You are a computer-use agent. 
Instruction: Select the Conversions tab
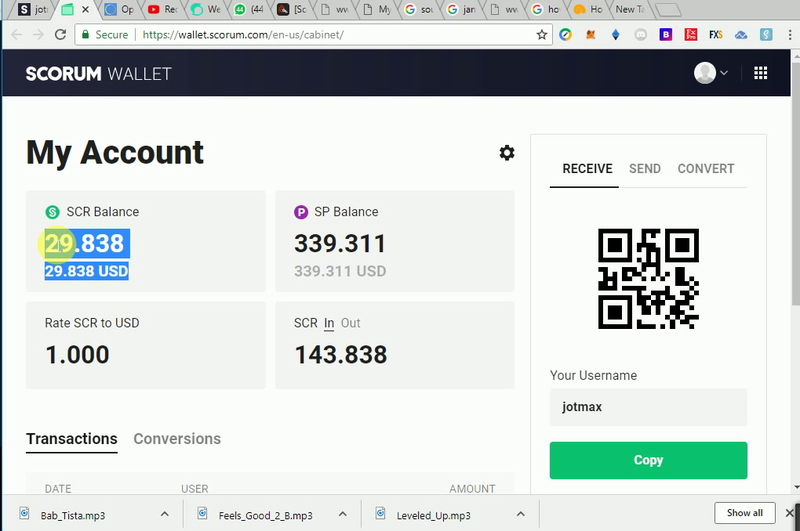[x=177, y=439]
